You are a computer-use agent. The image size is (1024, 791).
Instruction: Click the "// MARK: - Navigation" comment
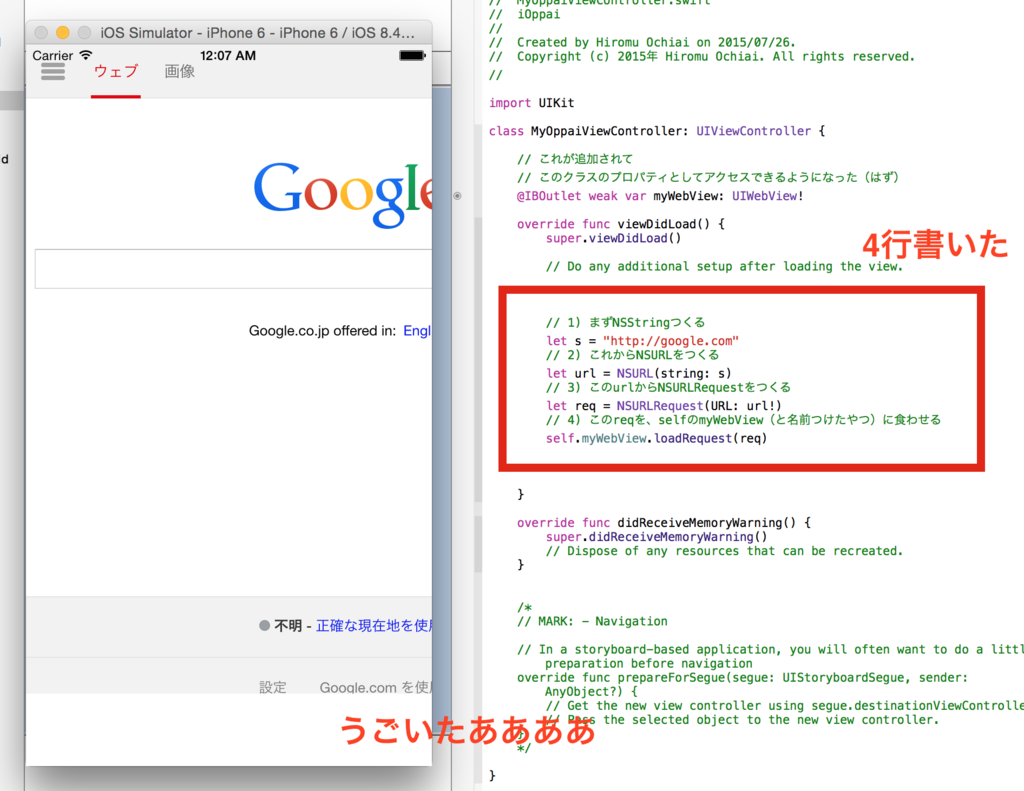pos(592,621)
